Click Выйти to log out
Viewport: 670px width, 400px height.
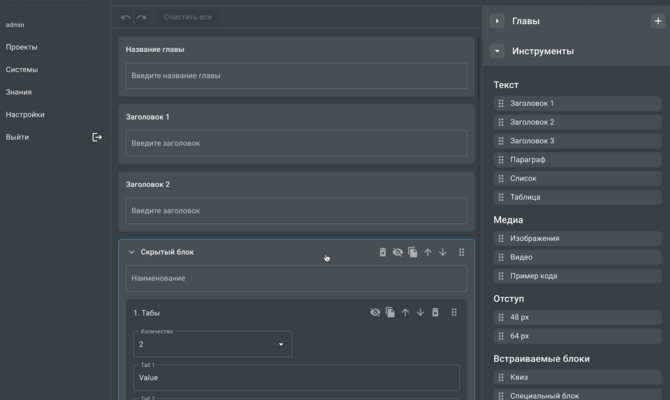[x=17, y=137]
